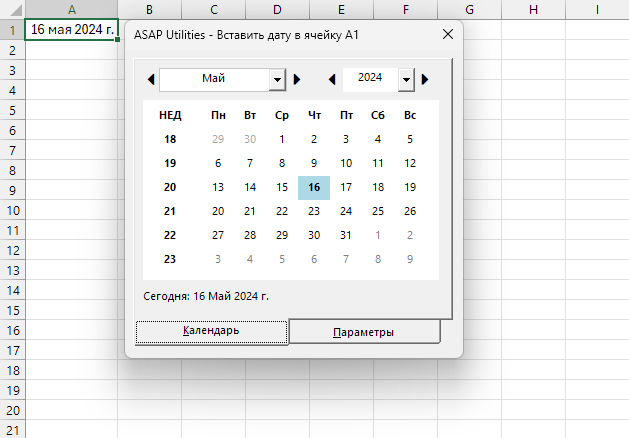The width and height of the screenshot is (629, 438).
Task: Choose greyed June 6 in last row
Action: 314,259
